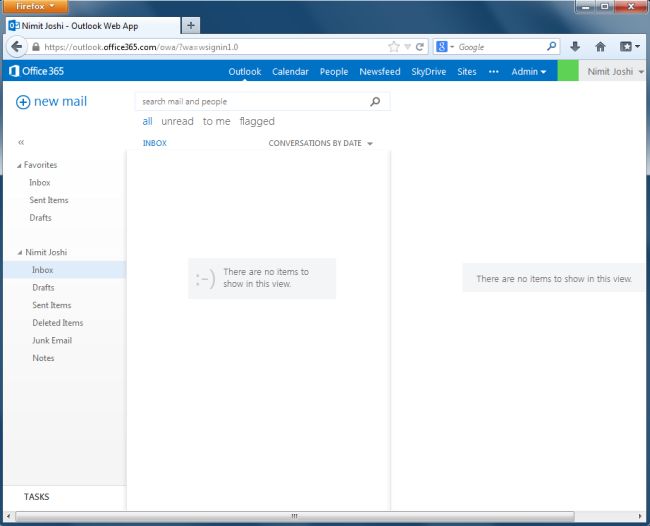
Task: Switch to the Outlook tab
Action: 245,72
